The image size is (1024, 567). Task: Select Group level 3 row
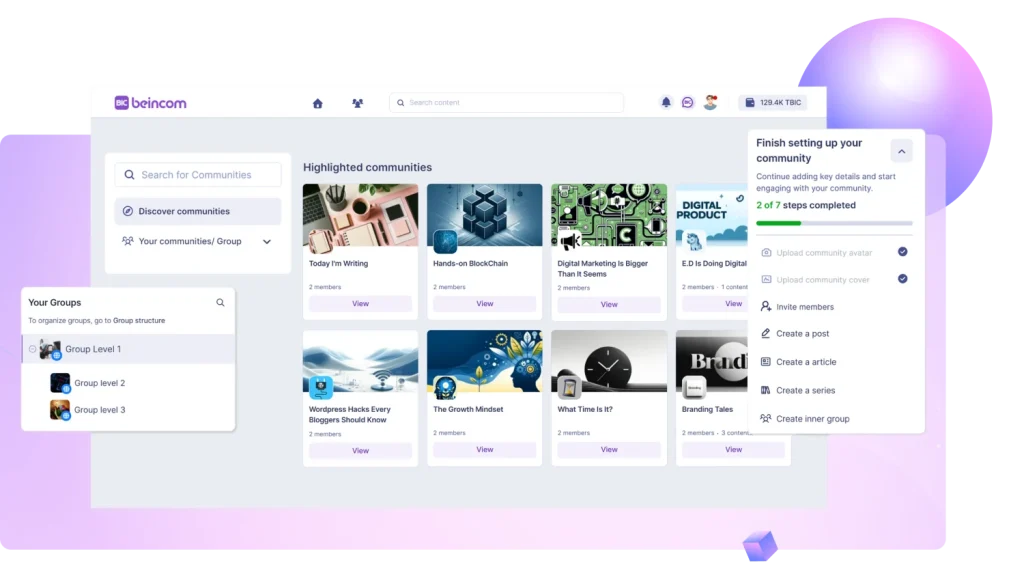click(129, 410)
